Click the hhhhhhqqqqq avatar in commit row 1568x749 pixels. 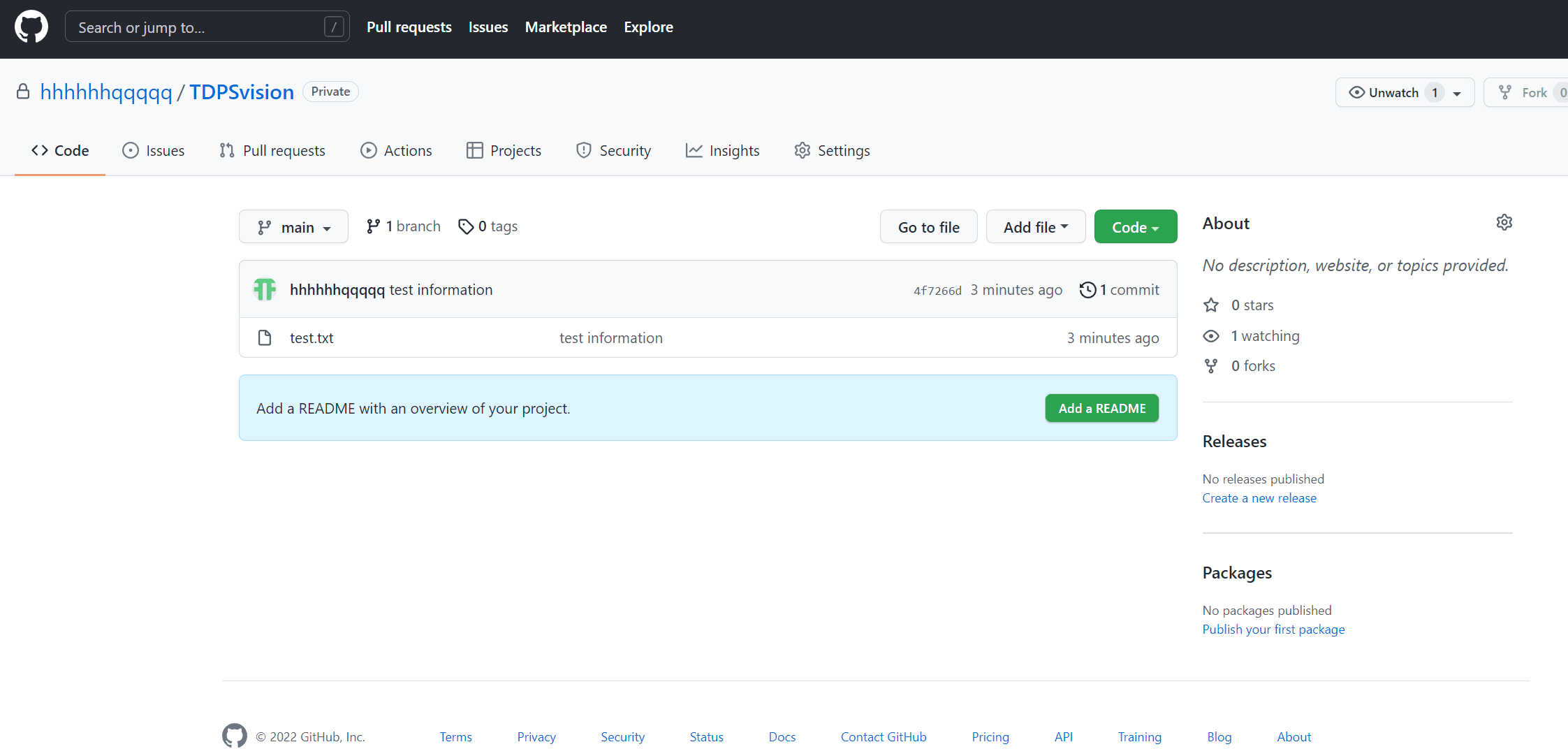pos(265,289)
